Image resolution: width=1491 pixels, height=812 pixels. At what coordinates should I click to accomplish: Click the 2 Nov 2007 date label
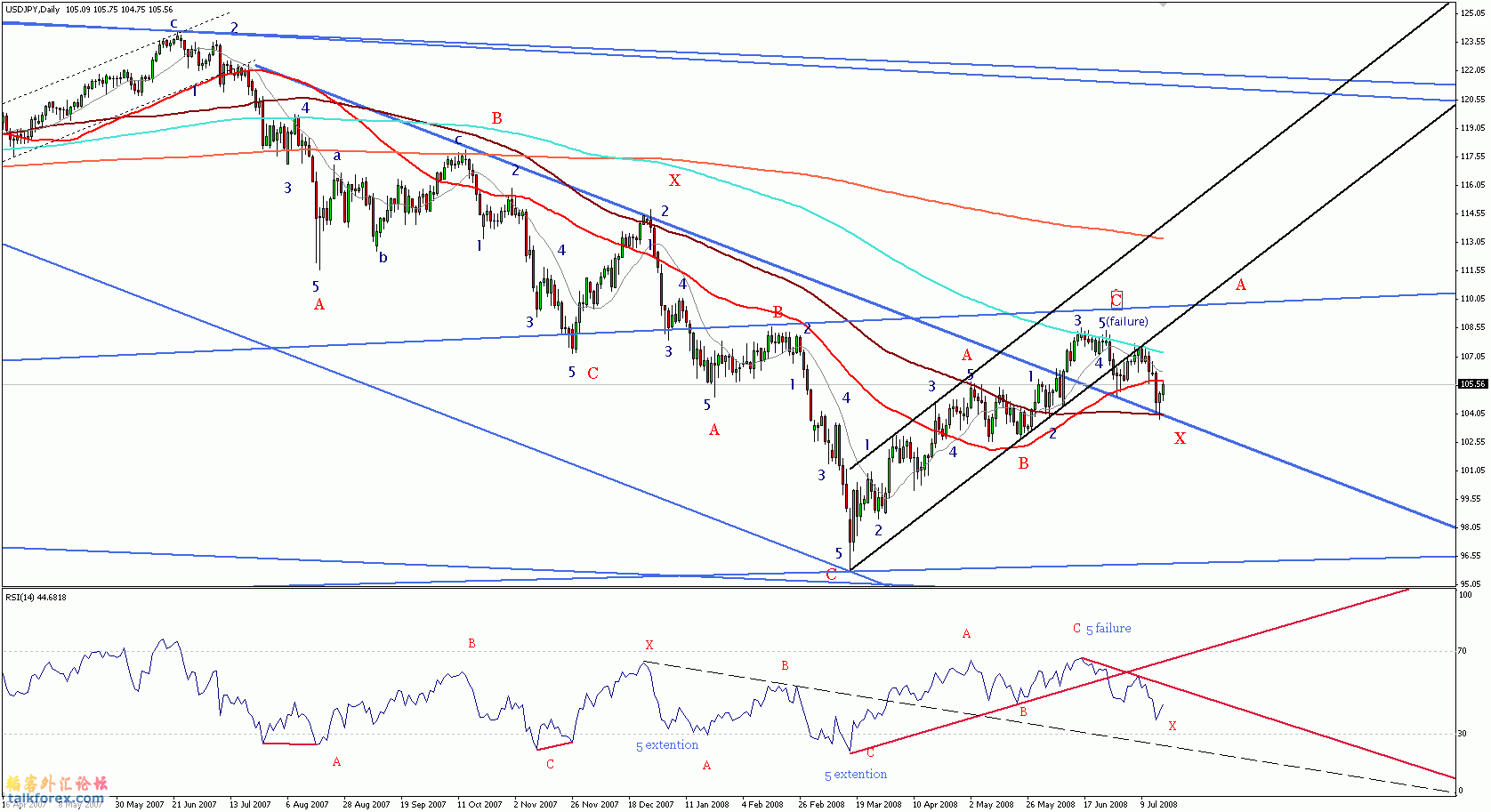536,805
